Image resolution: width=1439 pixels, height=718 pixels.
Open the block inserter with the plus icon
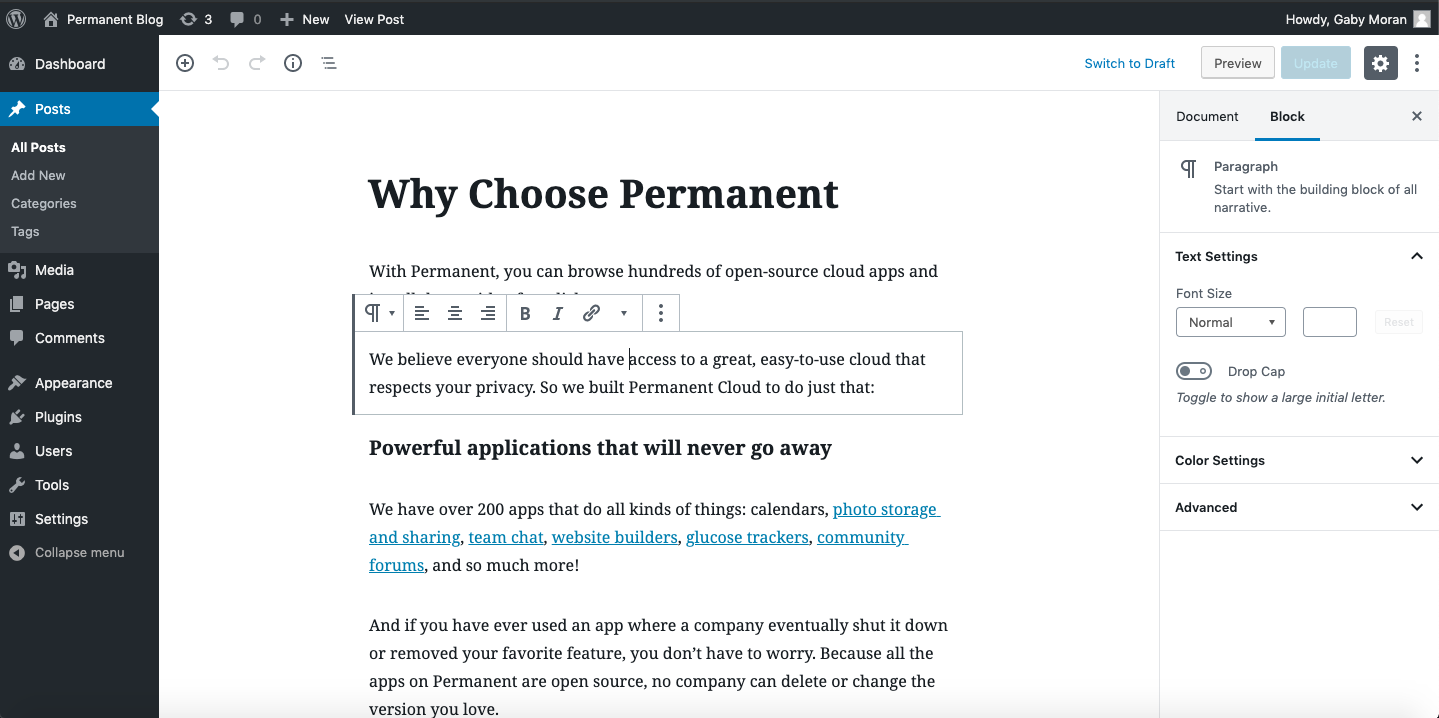[184, 62]
